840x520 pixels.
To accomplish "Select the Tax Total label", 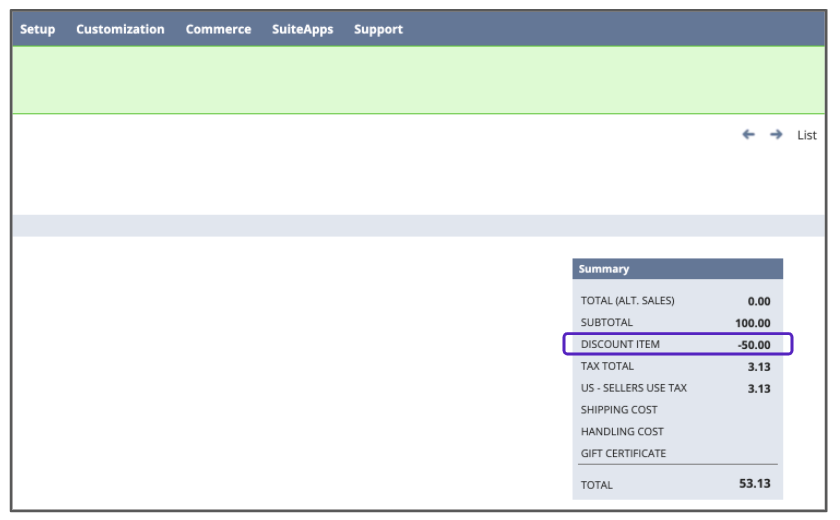I will pyautogui.click(x=607, y=367).
